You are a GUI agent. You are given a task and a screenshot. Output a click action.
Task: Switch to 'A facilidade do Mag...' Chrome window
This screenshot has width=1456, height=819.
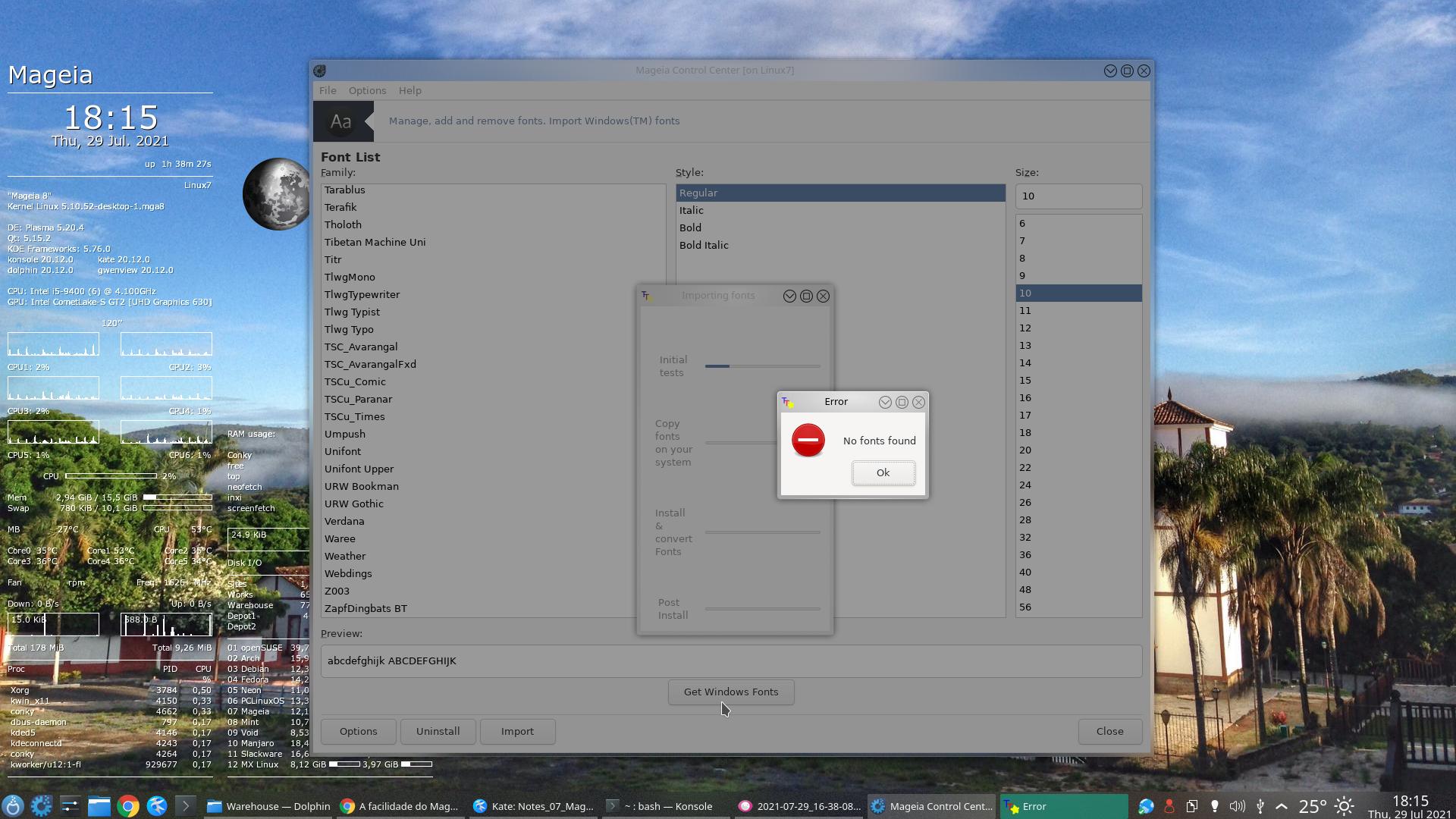400,806
